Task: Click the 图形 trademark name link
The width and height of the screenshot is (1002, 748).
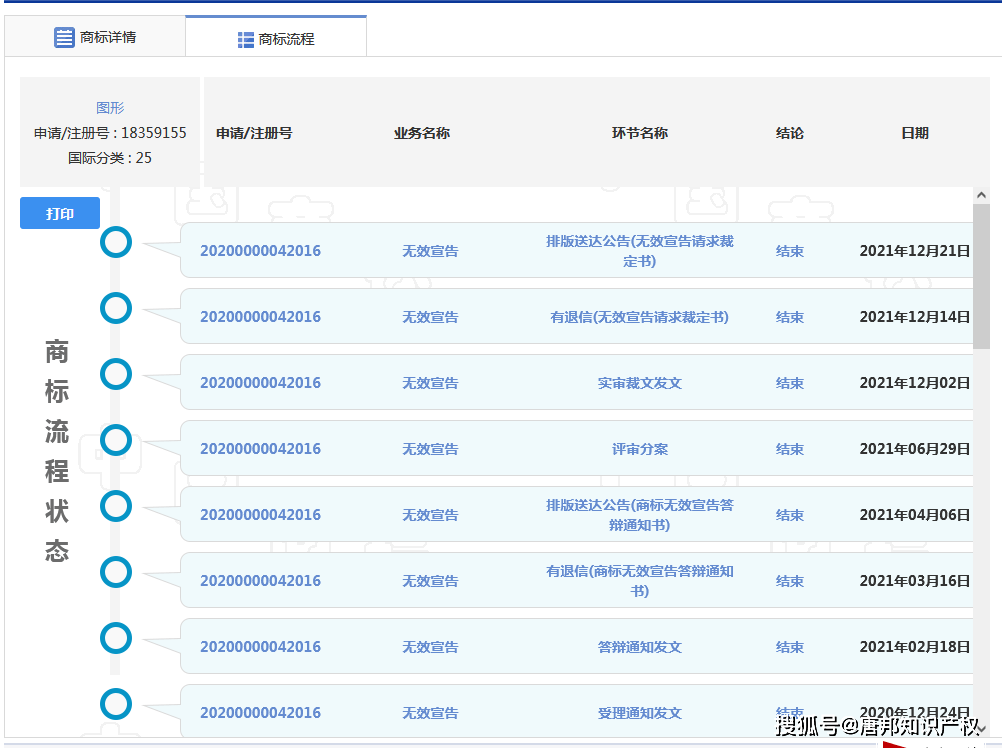Action: click(x=110, y=108)
